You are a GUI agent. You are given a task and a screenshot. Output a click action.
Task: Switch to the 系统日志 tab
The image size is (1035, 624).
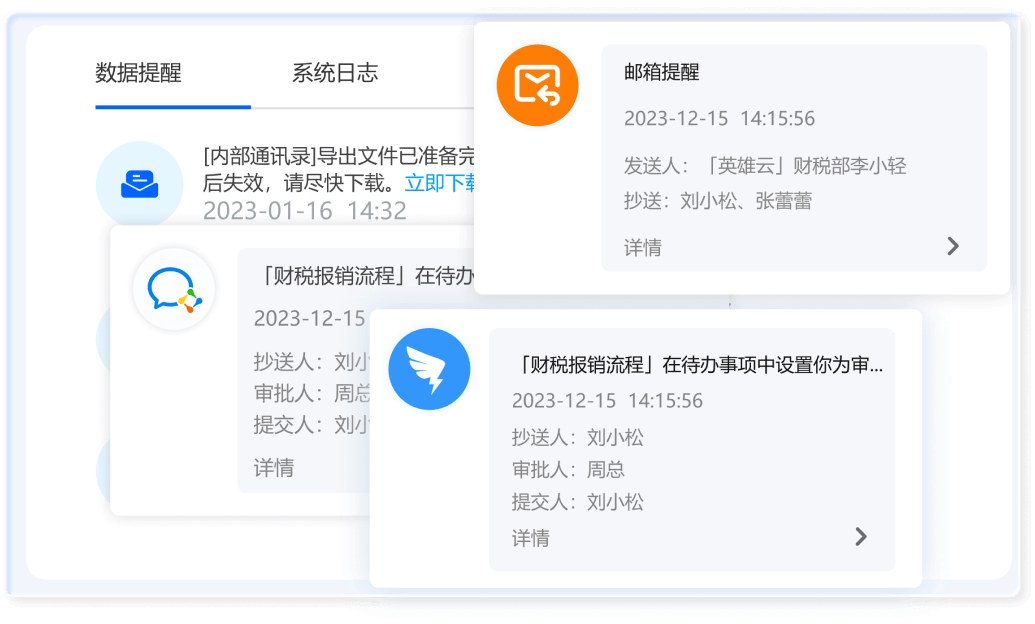point(335,73)
